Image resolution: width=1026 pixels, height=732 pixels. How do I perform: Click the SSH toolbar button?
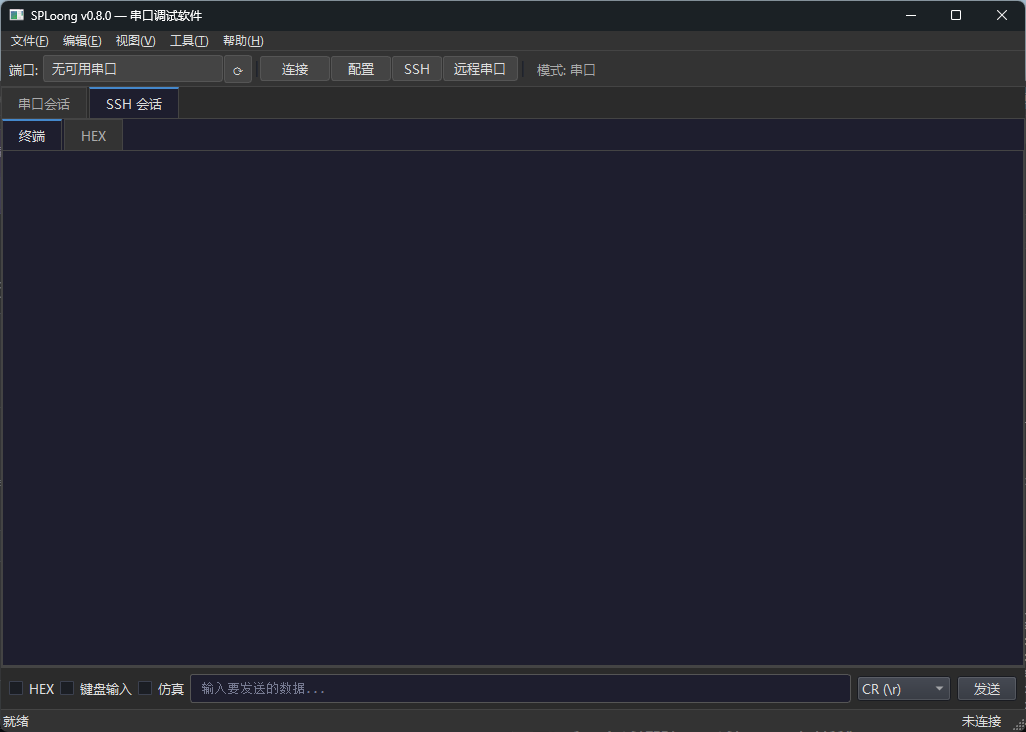pos(417,69)
